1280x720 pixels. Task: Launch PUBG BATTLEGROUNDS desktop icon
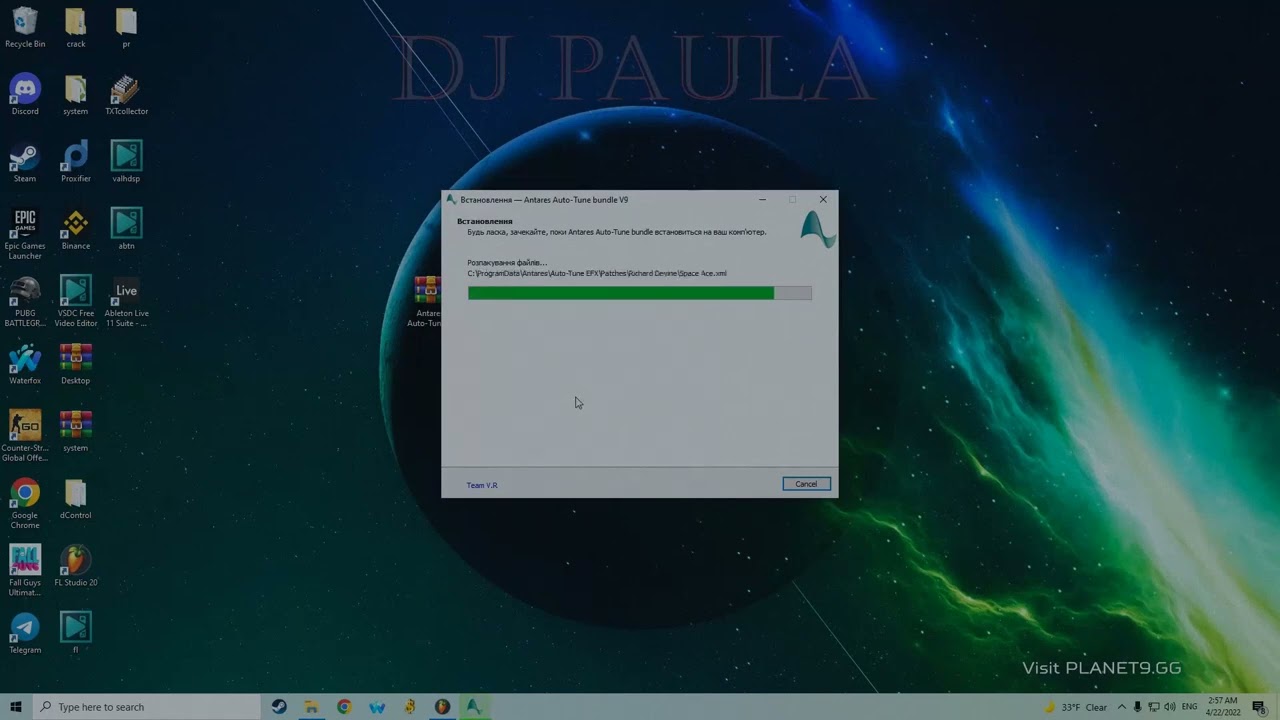pos(25,301)
